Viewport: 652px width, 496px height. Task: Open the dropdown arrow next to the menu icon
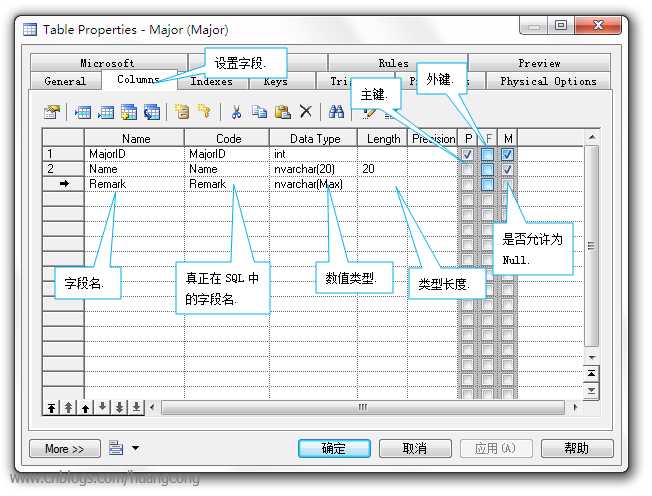pos(136,448)
